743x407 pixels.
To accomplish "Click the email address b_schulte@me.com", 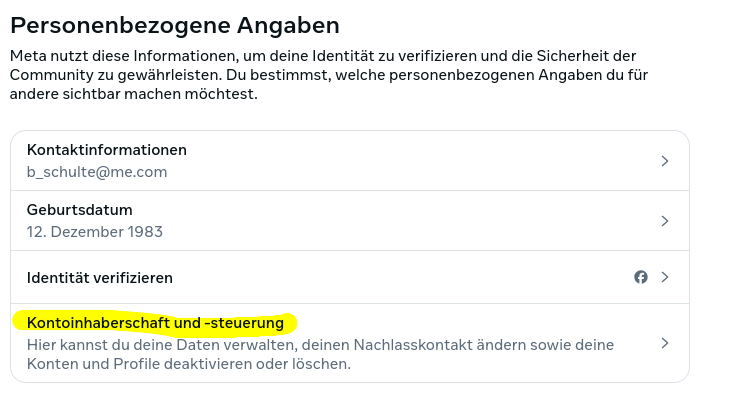I will tap(97, 172).
